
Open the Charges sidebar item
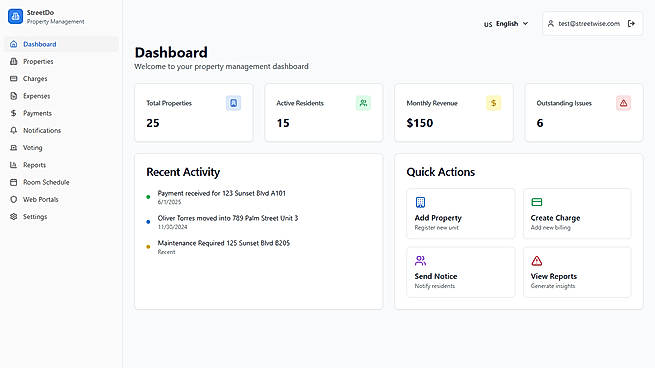61,79
